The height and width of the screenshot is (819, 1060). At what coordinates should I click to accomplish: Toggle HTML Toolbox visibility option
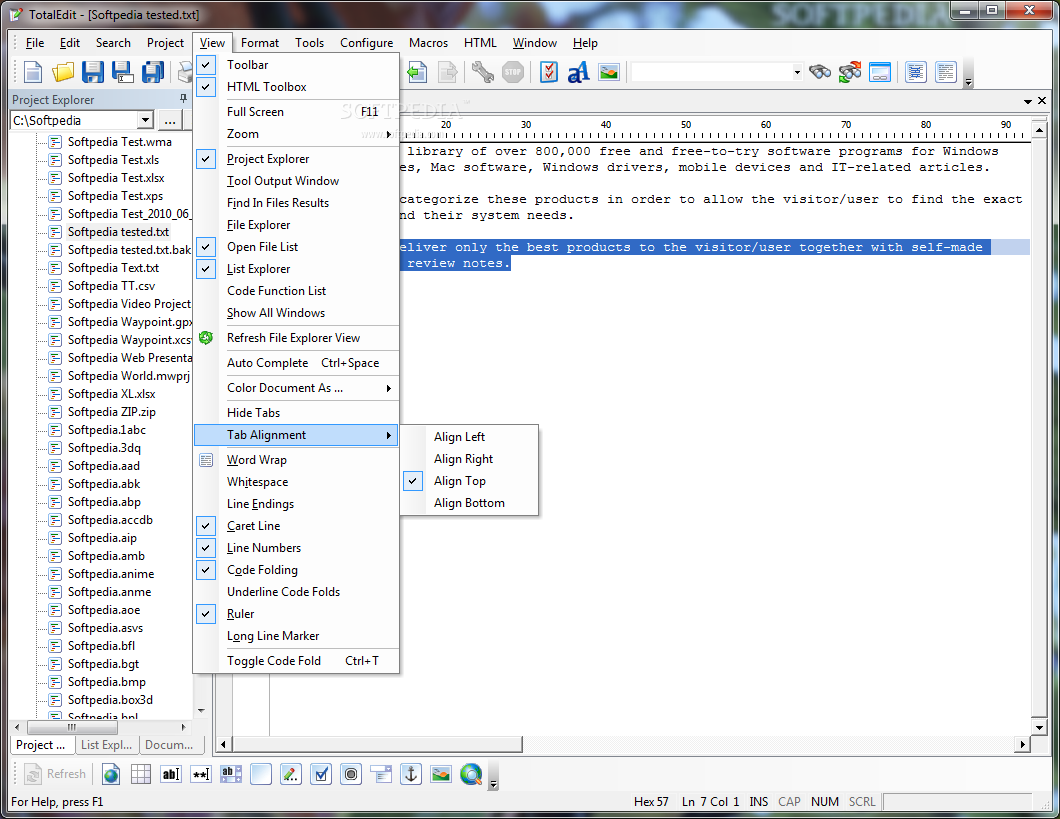point(296,87)
